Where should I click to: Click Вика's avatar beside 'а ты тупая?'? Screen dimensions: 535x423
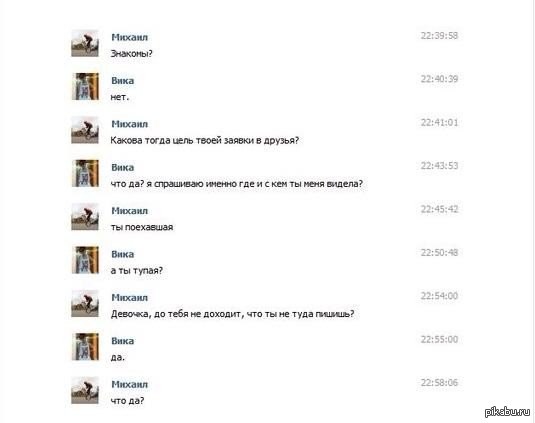(85, 260)
